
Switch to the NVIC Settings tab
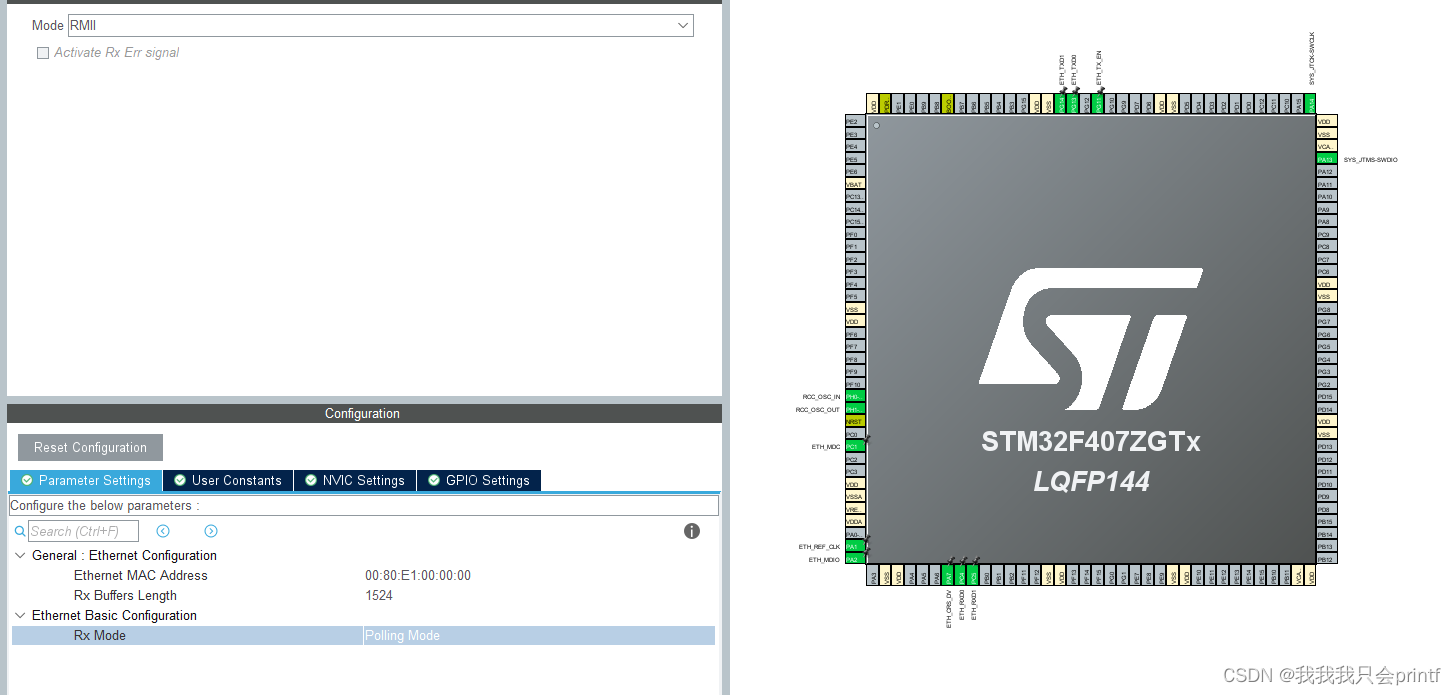(354, 480)
